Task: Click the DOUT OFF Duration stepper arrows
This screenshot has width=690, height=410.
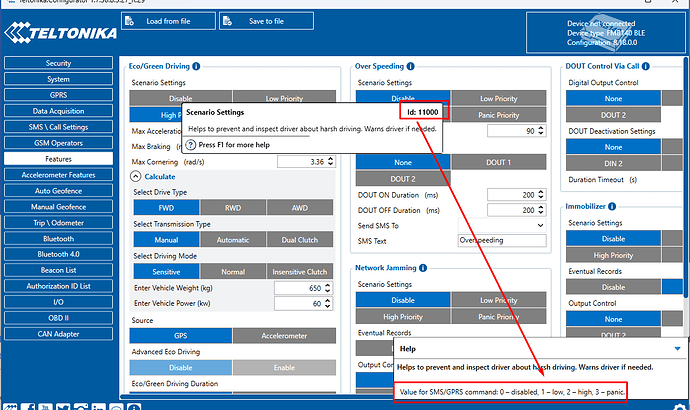Action: tap(541, 210)
